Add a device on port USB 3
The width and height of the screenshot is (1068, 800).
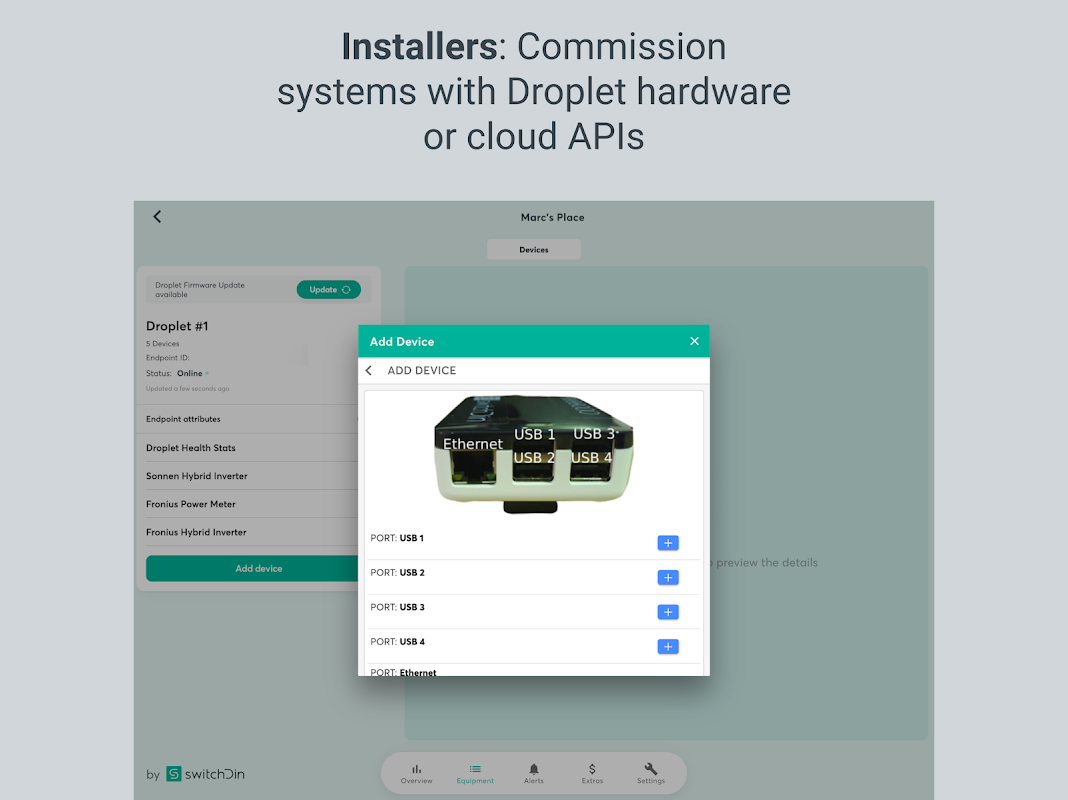click(668, 612)
